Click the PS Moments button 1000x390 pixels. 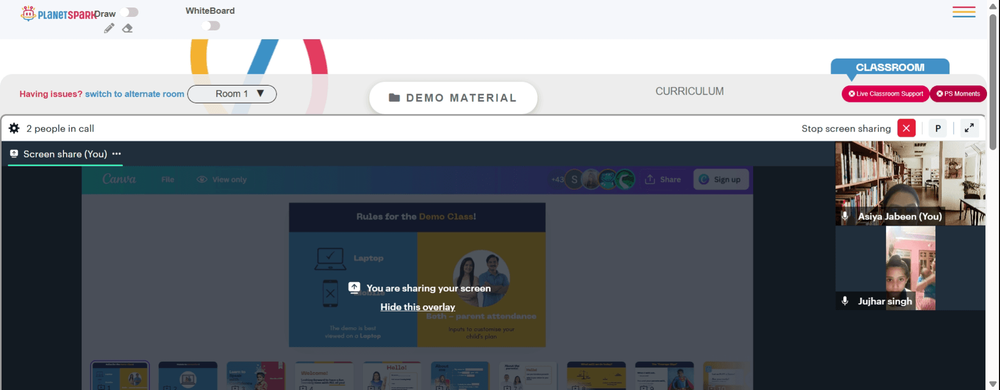point(958,94)
